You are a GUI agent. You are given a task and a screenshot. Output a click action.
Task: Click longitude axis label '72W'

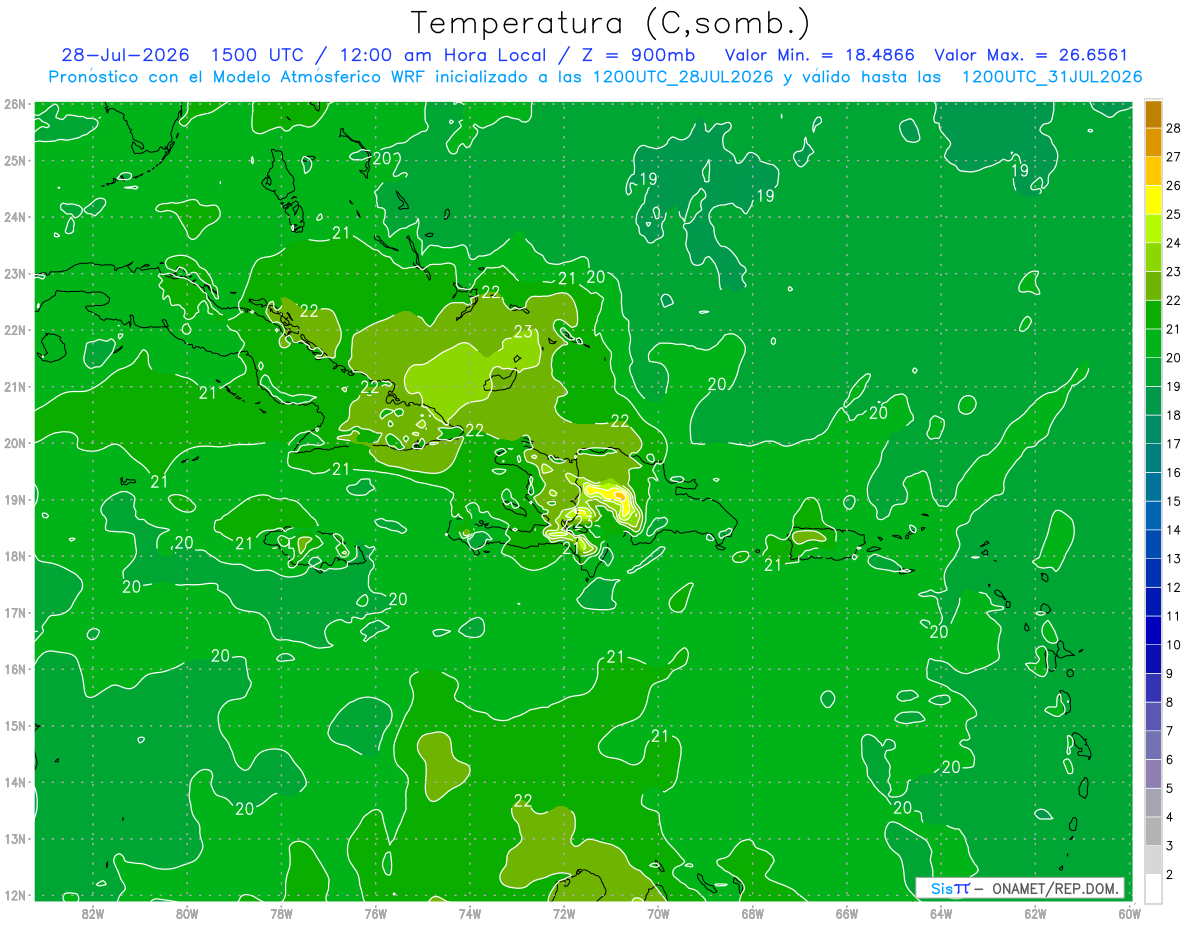coord(564,913)
